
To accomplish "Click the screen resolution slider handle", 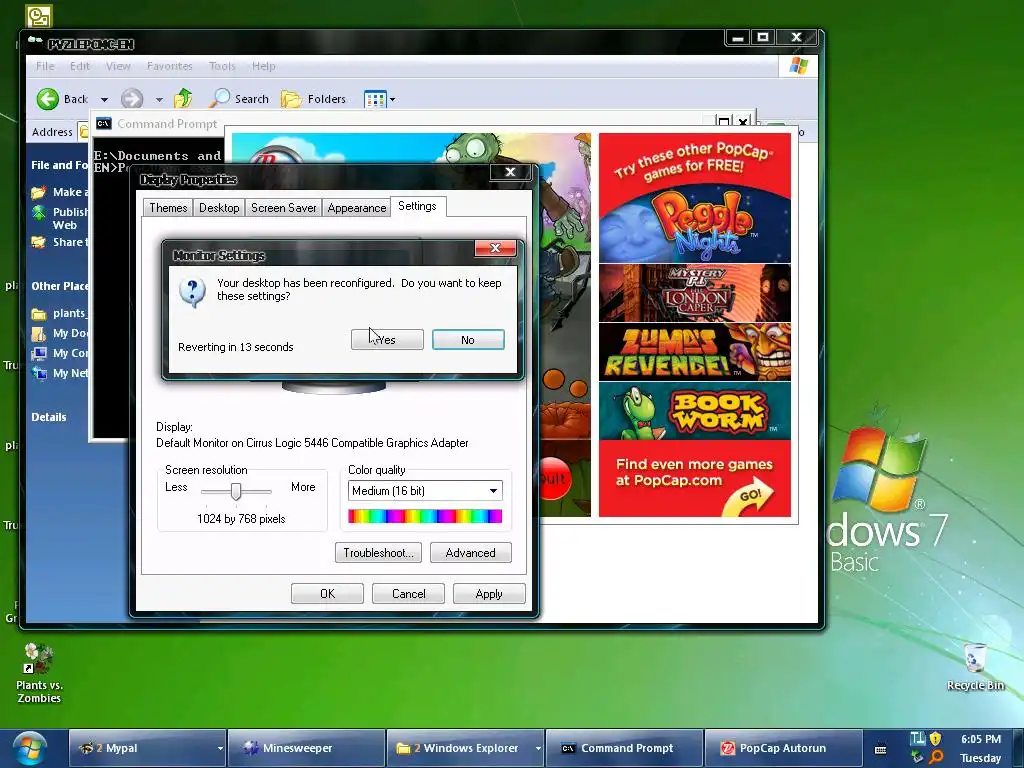I will coord(236,492).
